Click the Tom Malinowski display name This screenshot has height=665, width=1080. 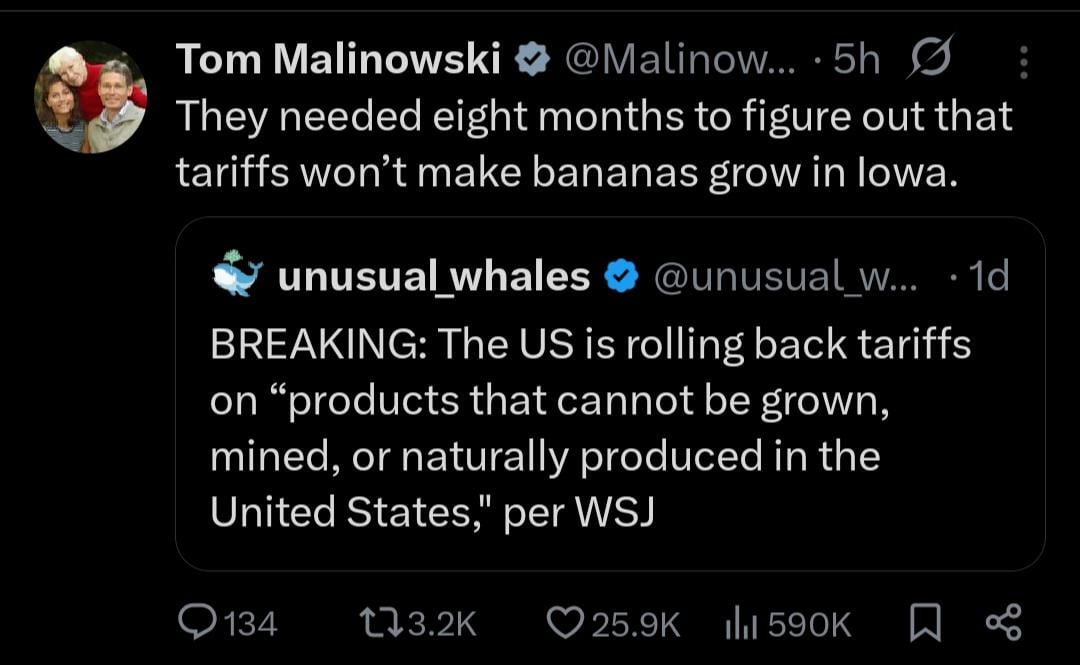pyautogui.click(x=338, y=62)
